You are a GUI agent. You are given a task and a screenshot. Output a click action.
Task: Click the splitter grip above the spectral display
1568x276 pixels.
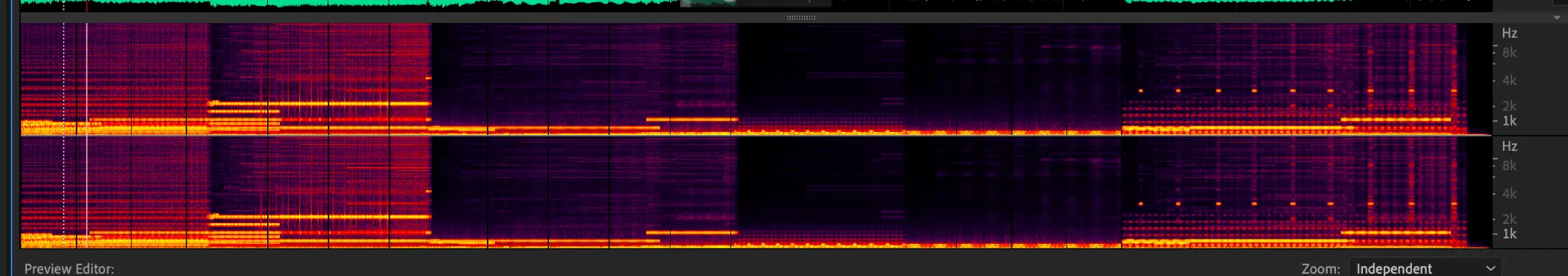pos(801,17)
